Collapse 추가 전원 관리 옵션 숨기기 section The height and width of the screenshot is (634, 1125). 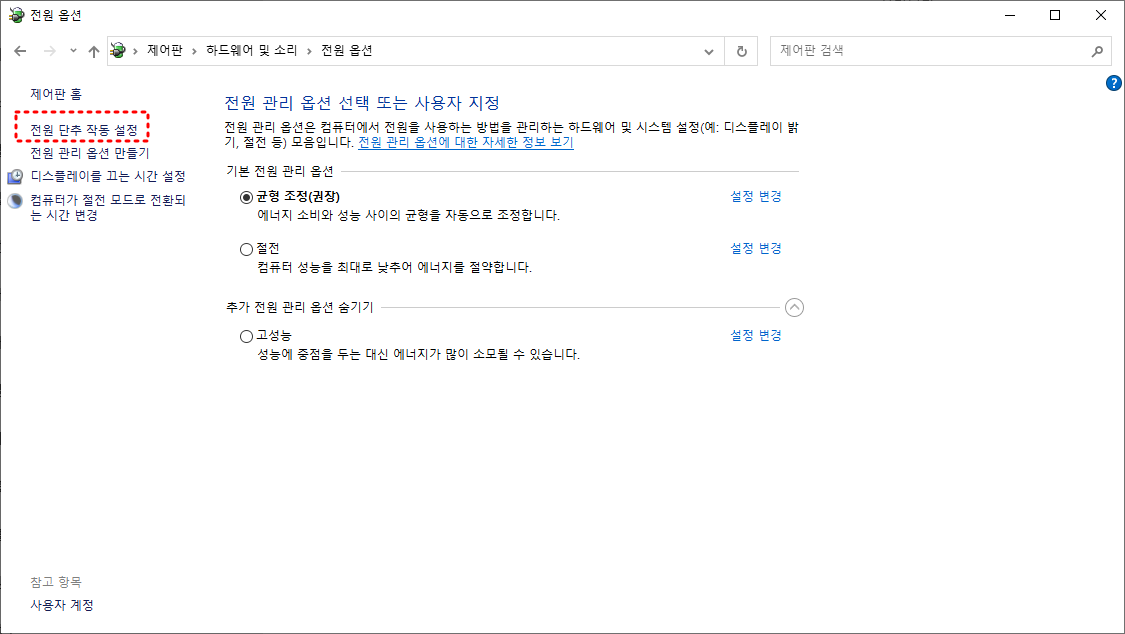click(x=795, y=307)
